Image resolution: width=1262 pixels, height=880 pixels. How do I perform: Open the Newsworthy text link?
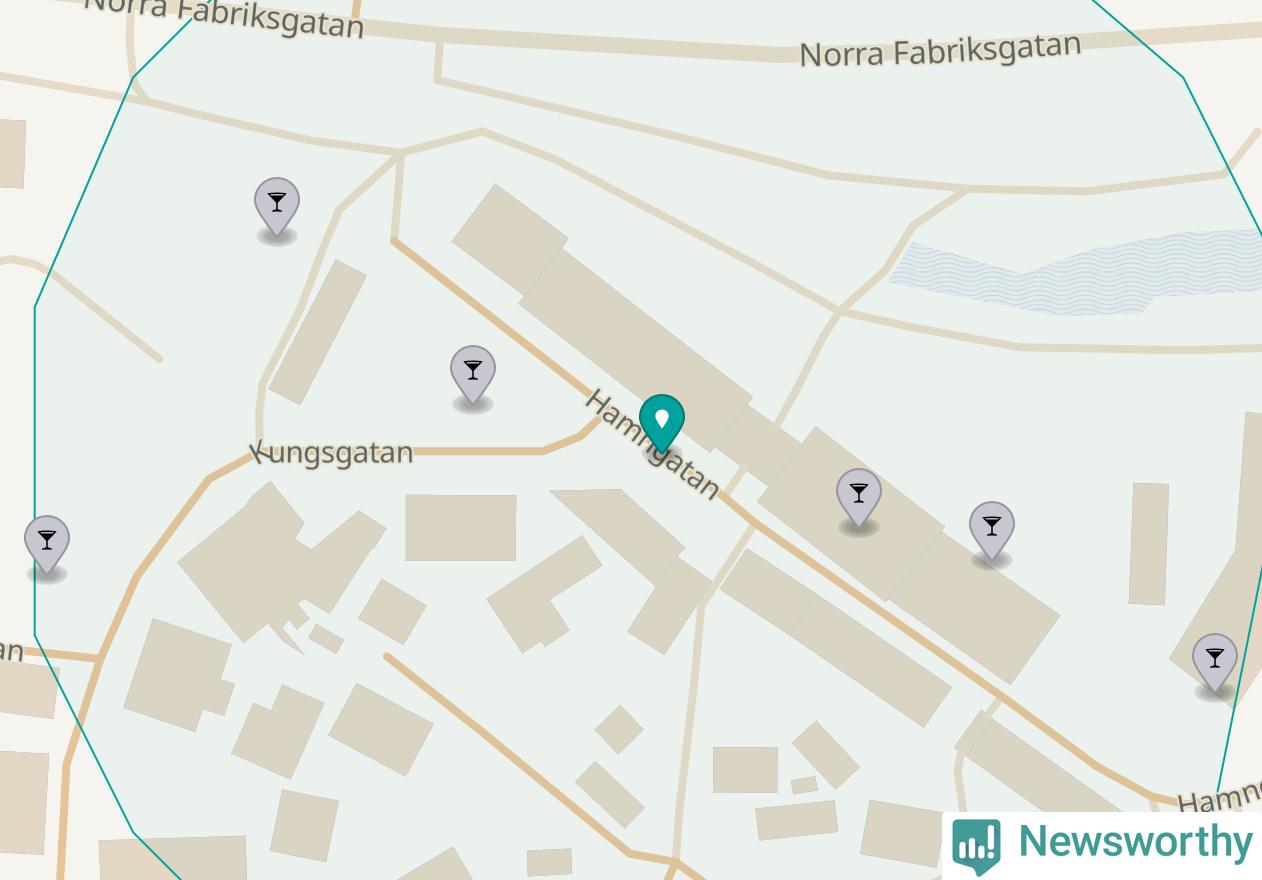pyautogui.click(x=1135, y=842)
